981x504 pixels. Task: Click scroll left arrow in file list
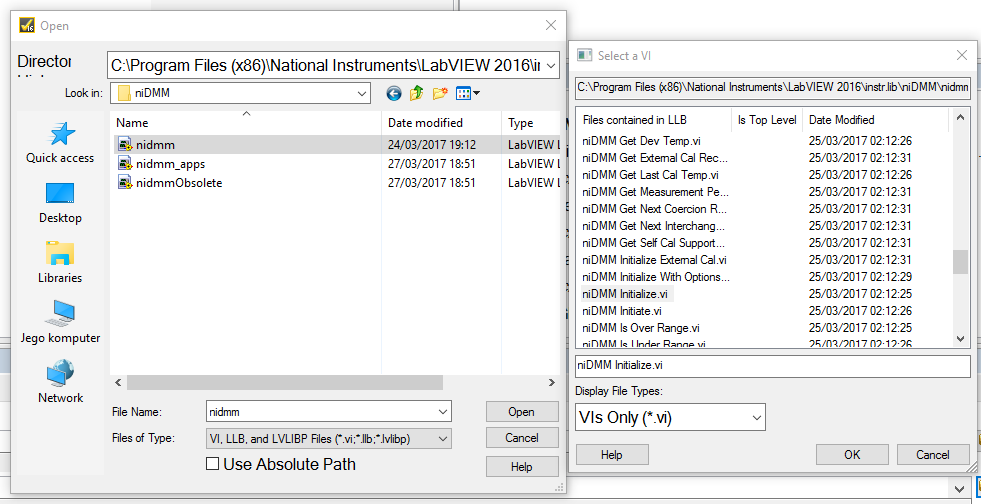click(118, 382)
